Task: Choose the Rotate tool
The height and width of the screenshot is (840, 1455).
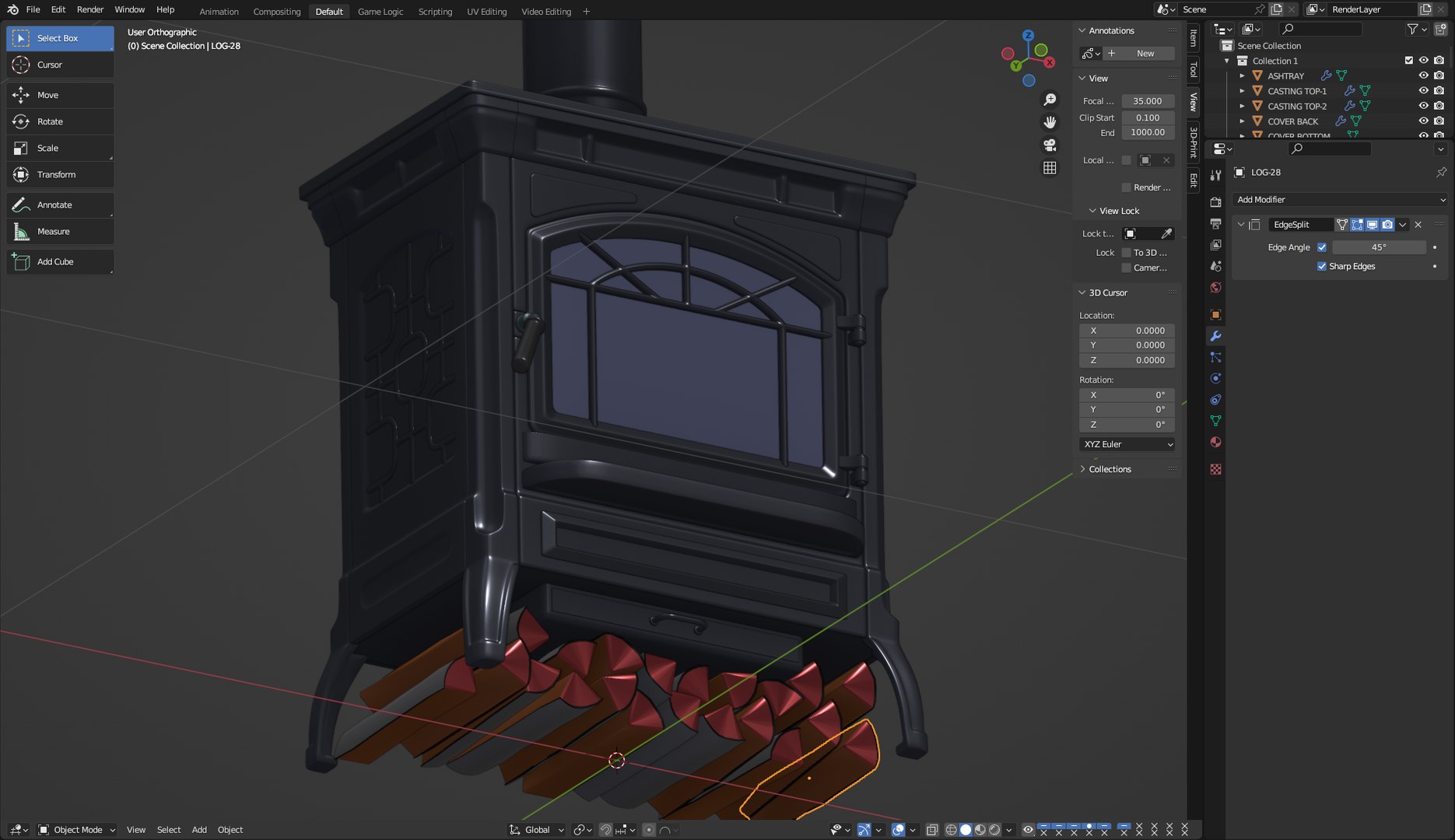Action: click(x=60, y=121)
